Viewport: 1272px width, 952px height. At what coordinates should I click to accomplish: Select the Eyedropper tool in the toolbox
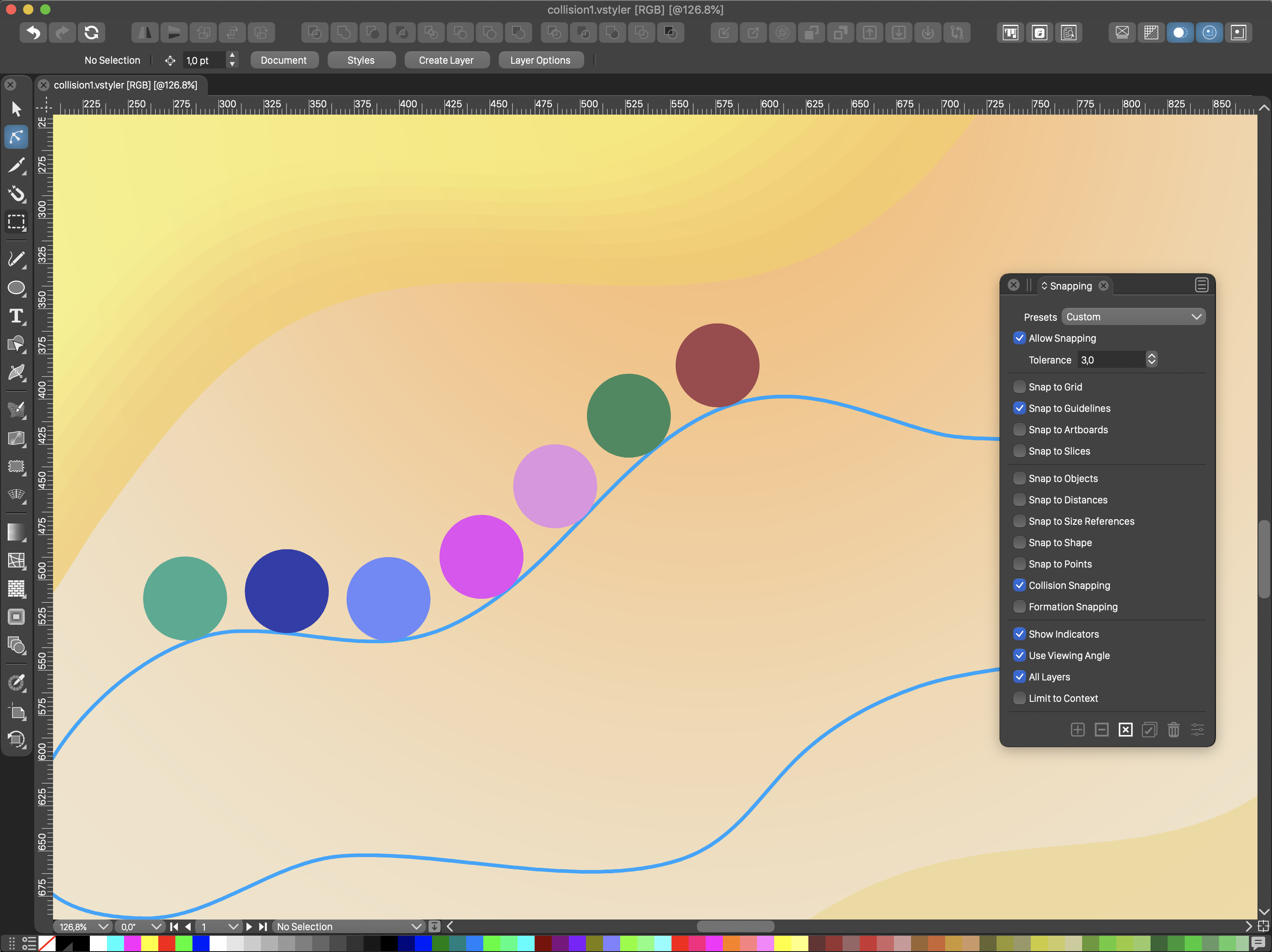click(16, 683)
